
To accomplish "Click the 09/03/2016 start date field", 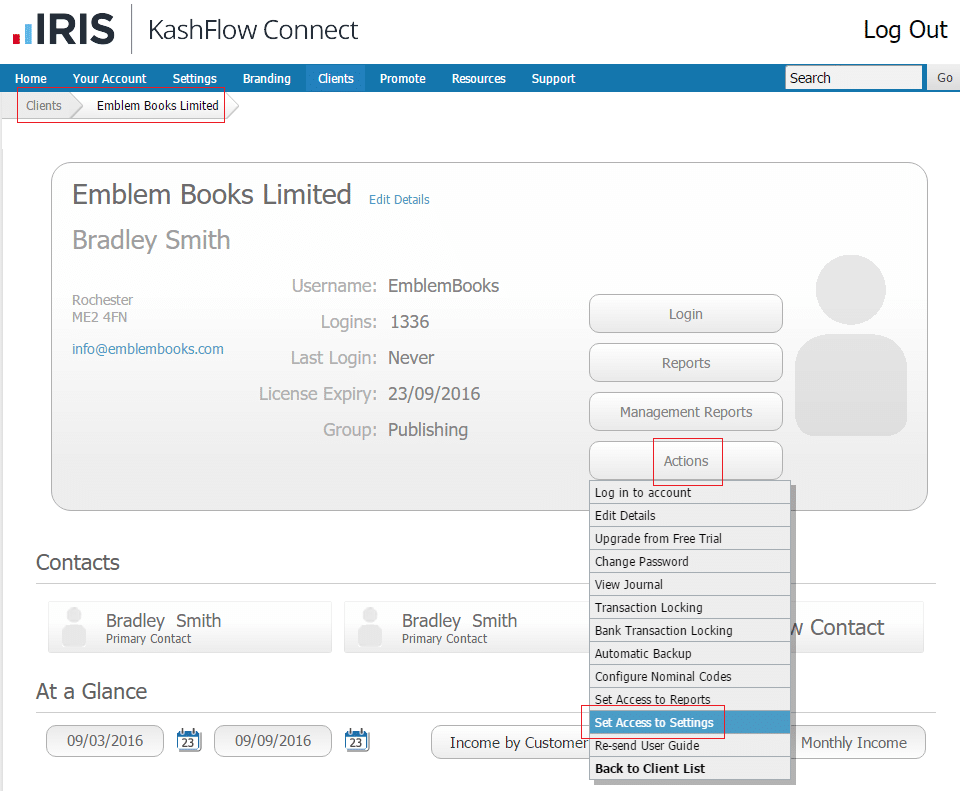I will tap(105, 741).
